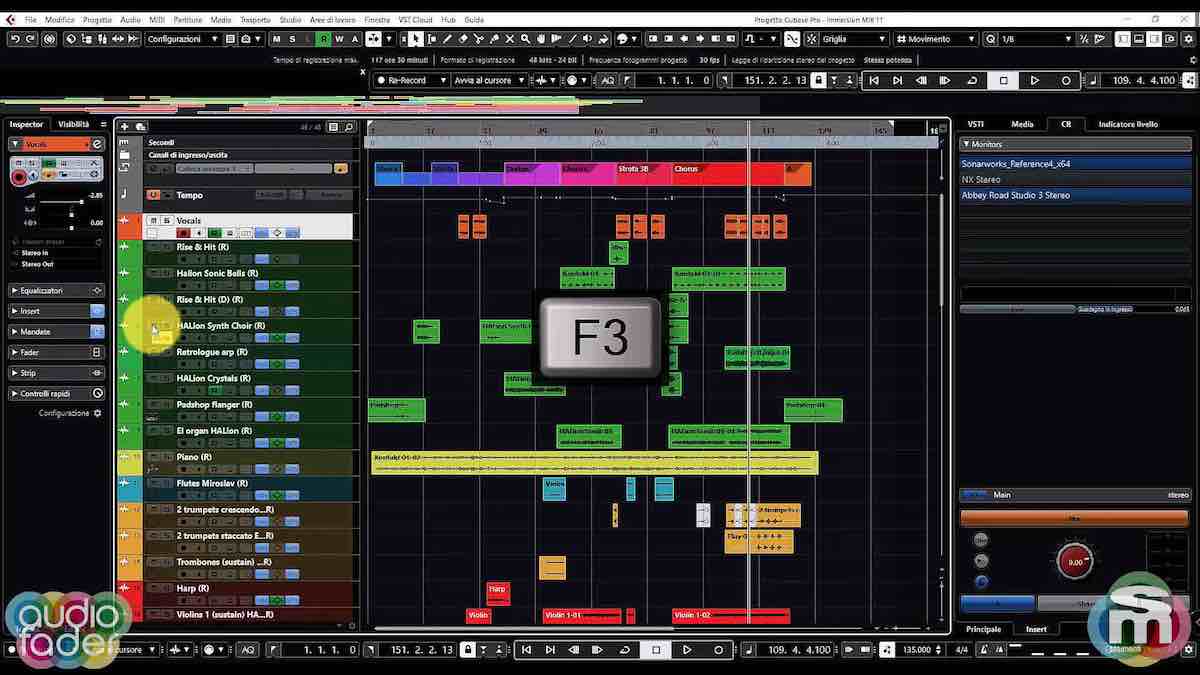The width and height of the screenshot is (1200, 675).
Task: Toggle global Mute with the M button
Action: pos(275,38)
